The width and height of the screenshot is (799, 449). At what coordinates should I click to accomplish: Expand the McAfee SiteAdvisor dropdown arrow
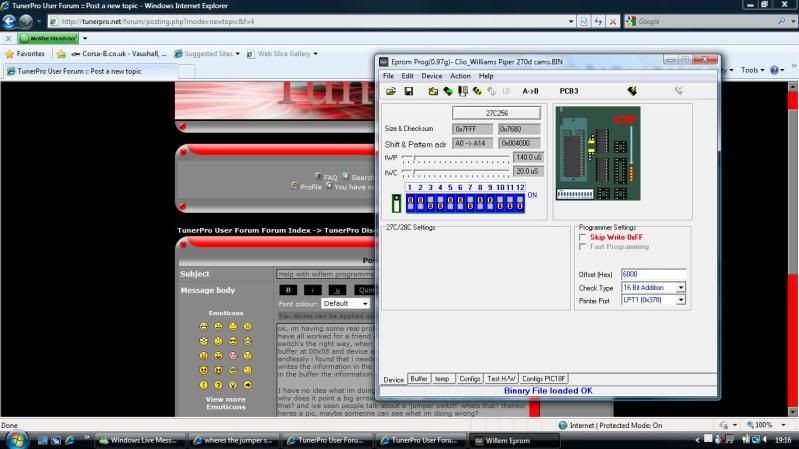click(85, 38)
